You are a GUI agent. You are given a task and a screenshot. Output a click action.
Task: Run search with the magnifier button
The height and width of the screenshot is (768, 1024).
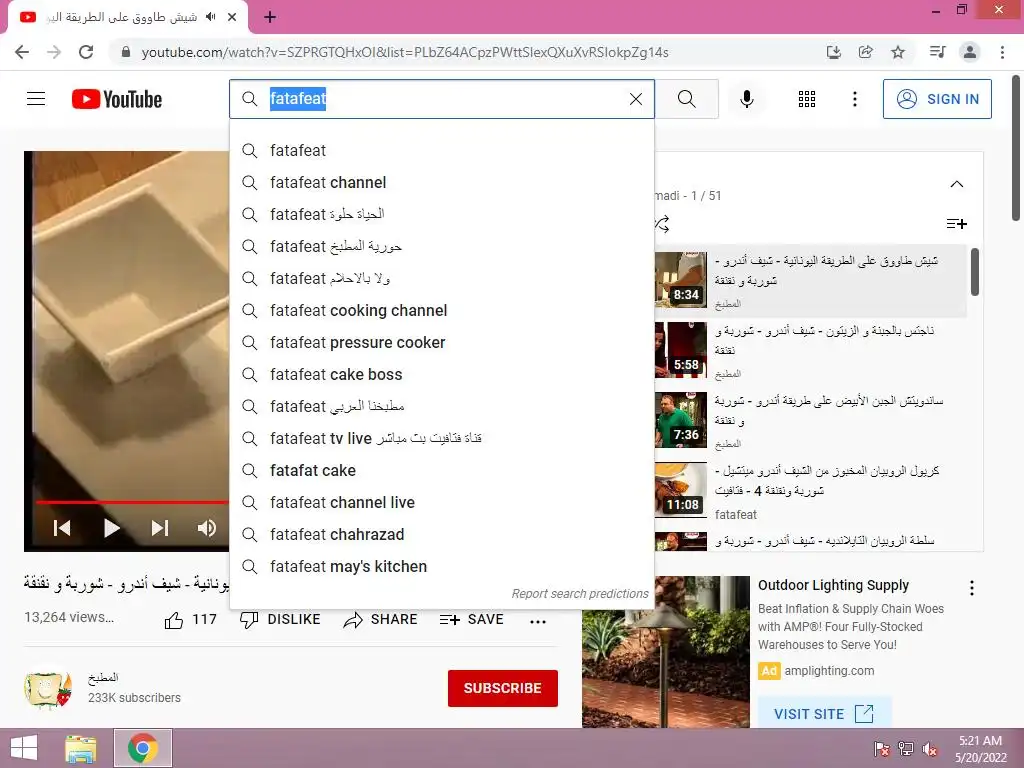(x=686, y=99)
